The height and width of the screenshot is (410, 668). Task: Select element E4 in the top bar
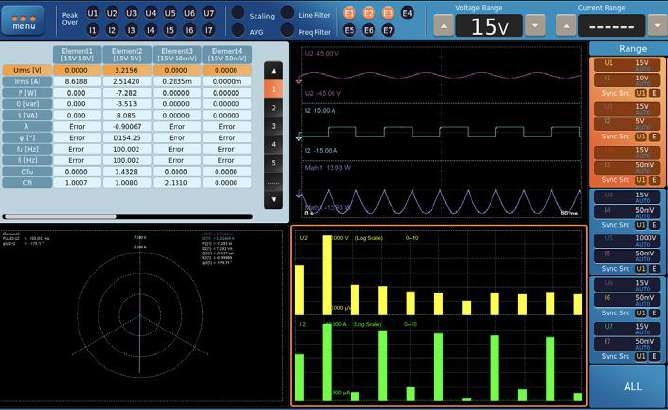(407, 13)
